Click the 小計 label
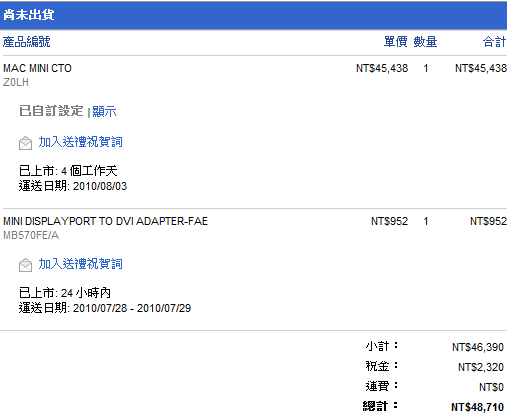 [x=382, y=346]
